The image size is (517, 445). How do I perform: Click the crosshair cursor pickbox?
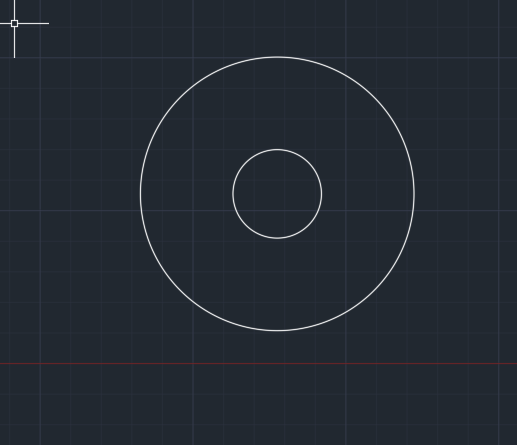point(14,23)
